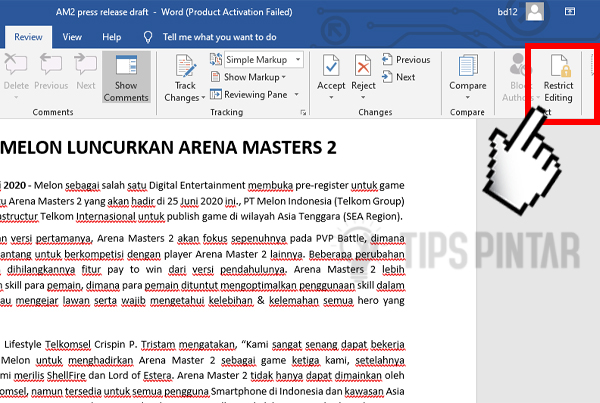The width and height of the screenshot is (600, 403).
Task: Switch to the Review ribbon tab
Action: pyautogui.click(x=28, y=37)
